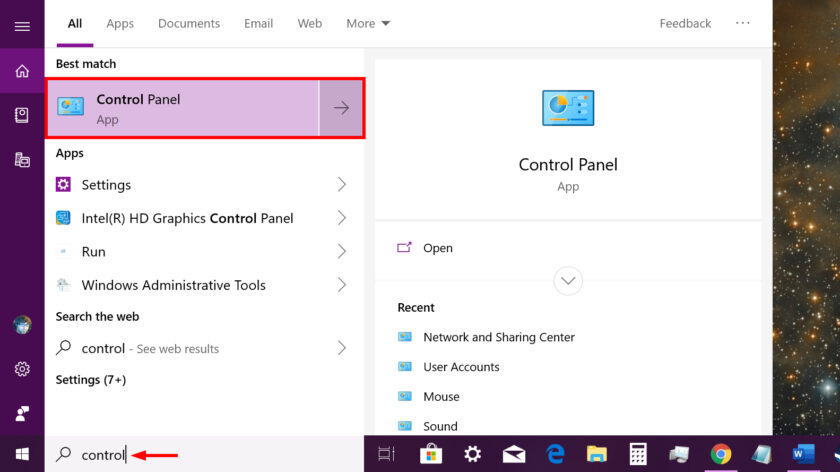Open recent Network and Sharing Center
Screen dimensions: 840x472
[x=499, y=337]
